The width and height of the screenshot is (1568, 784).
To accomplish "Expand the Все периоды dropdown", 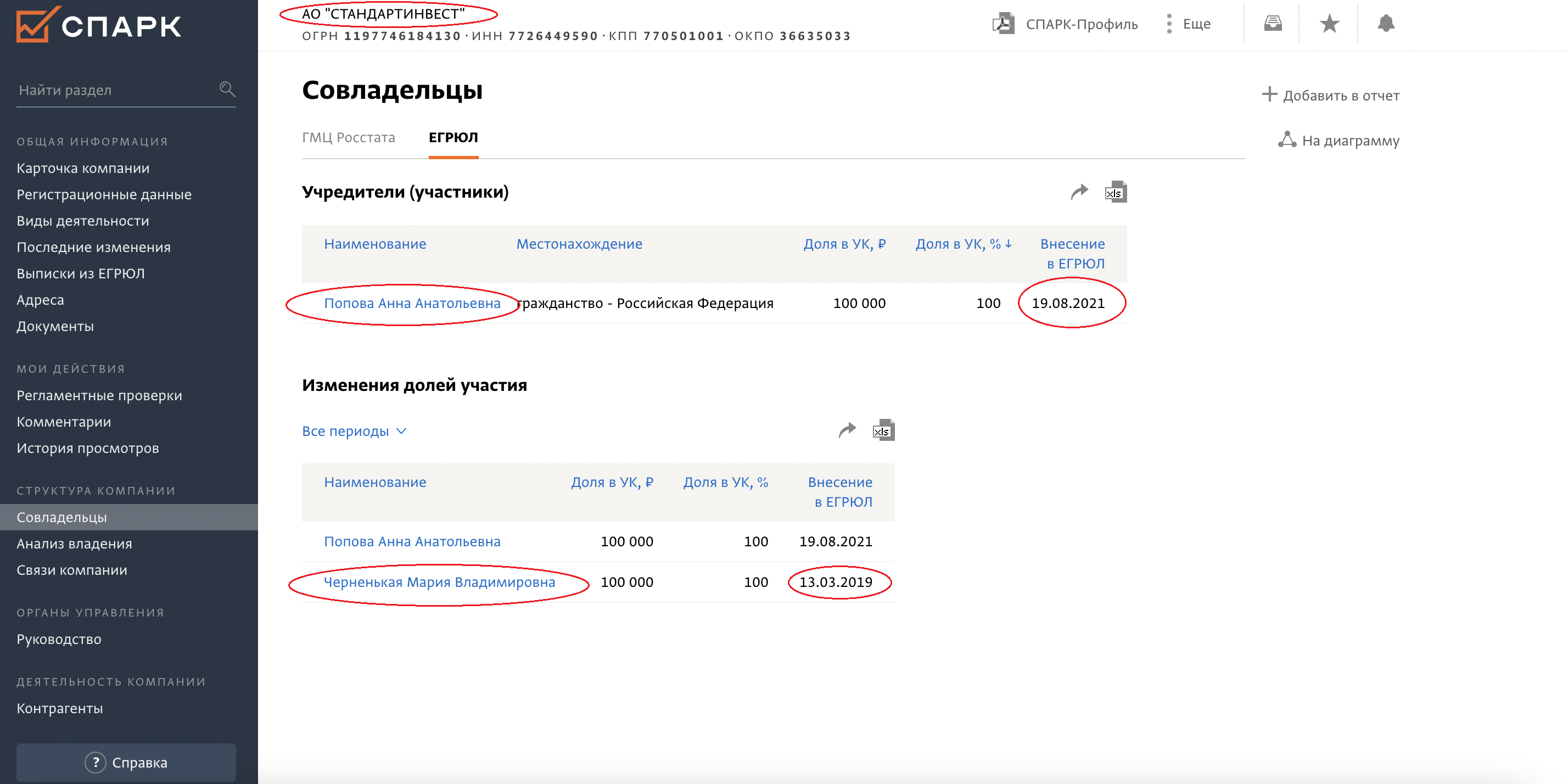I will click(x=354, y=431).
